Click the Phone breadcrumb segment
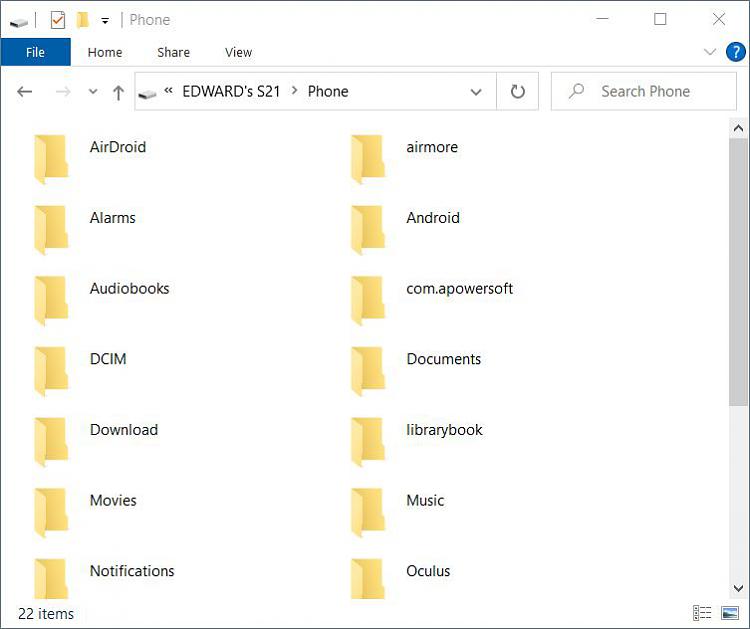 [328, 91]
